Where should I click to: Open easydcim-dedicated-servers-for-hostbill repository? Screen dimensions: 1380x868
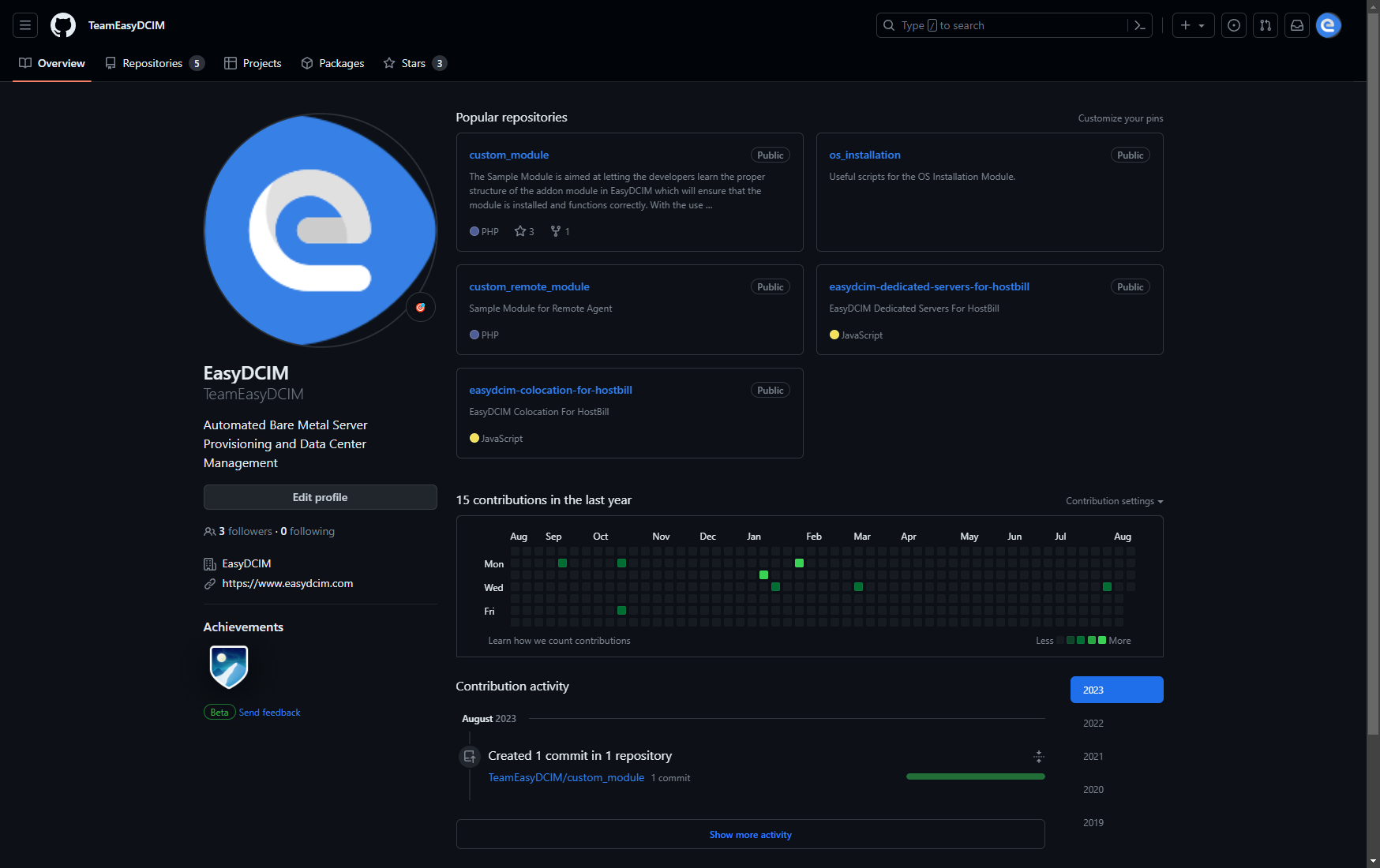click(929, 286)
